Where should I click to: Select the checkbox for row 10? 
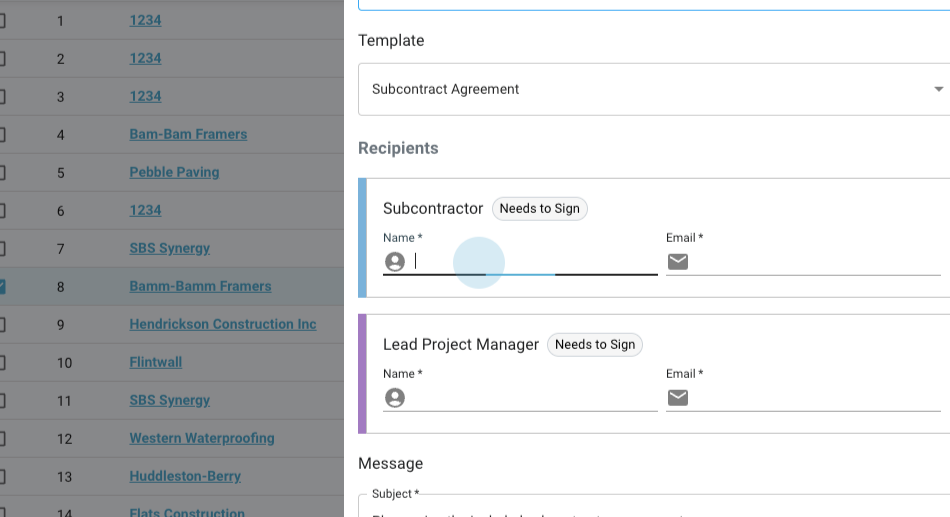coord(2,363)
